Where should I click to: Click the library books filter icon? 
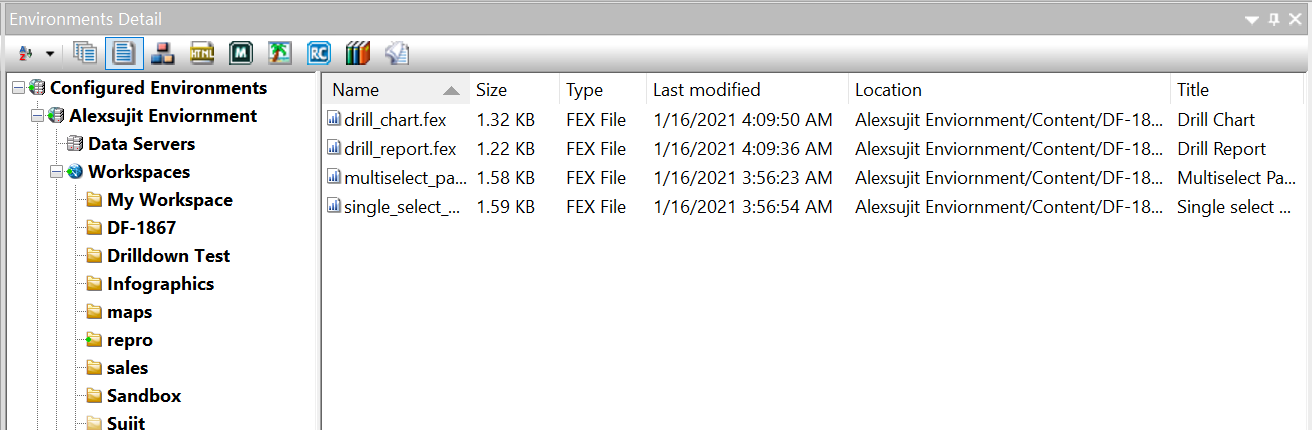pos(358,53)
